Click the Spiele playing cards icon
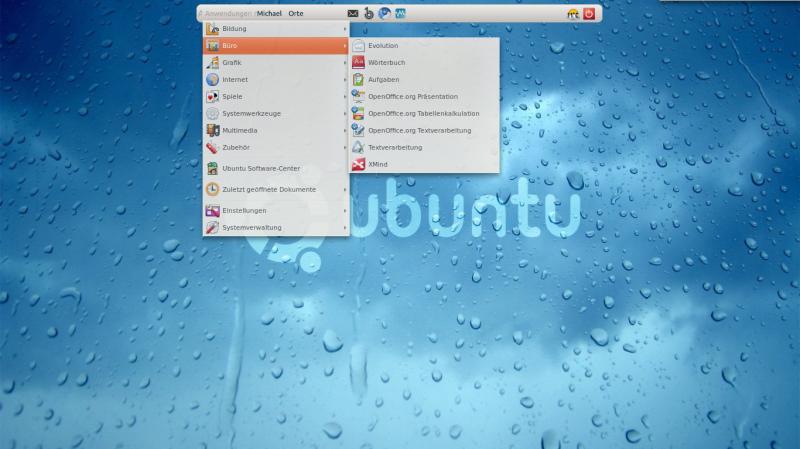800x449 pixels. [x=212, y=96]
